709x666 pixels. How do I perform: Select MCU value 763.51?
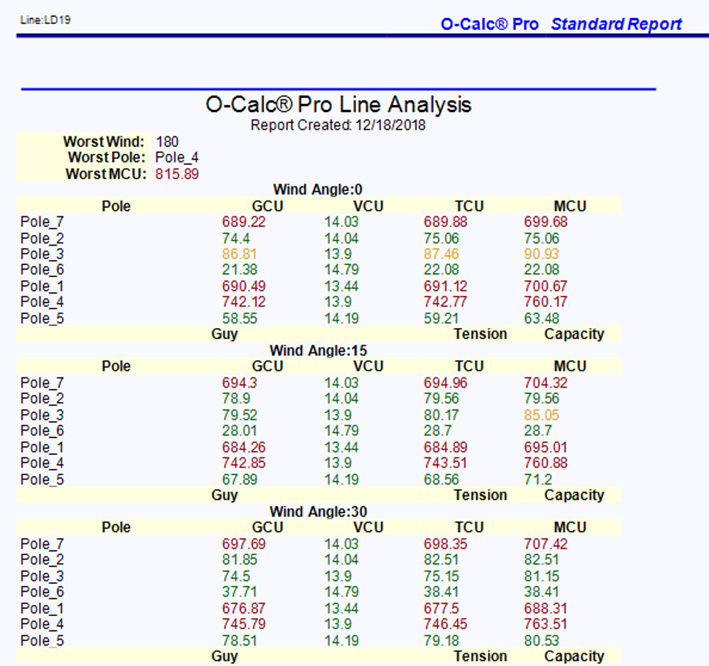click(545, 624)
